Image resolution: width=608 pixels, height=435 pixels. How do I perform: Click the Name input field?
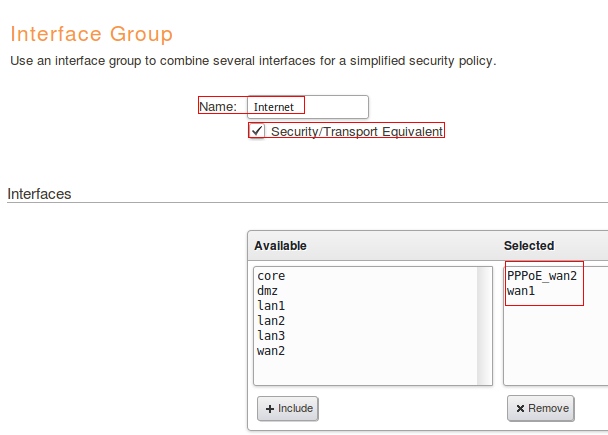point(306,106)
